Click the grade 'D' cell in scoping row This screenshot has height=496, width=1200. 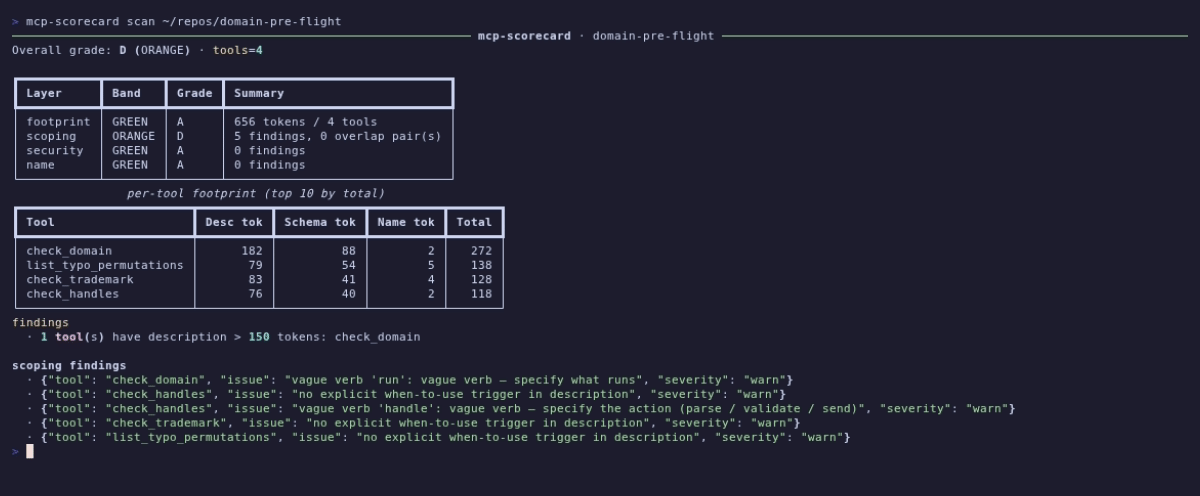(181, 136)
